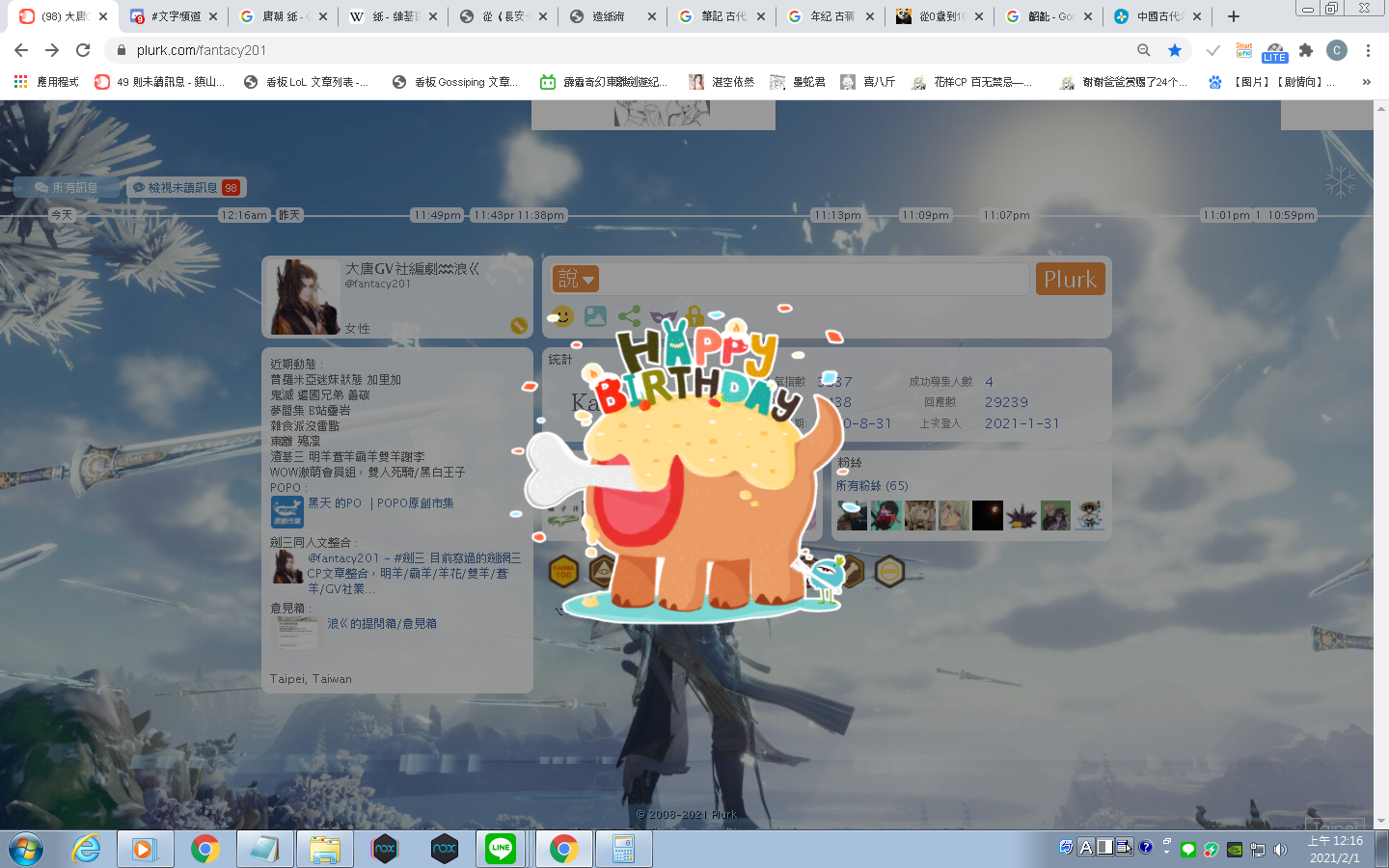Open the Apps shortcut in bookmarks bar
Viewport: 1389px width, 868px height.
(44, 82)
